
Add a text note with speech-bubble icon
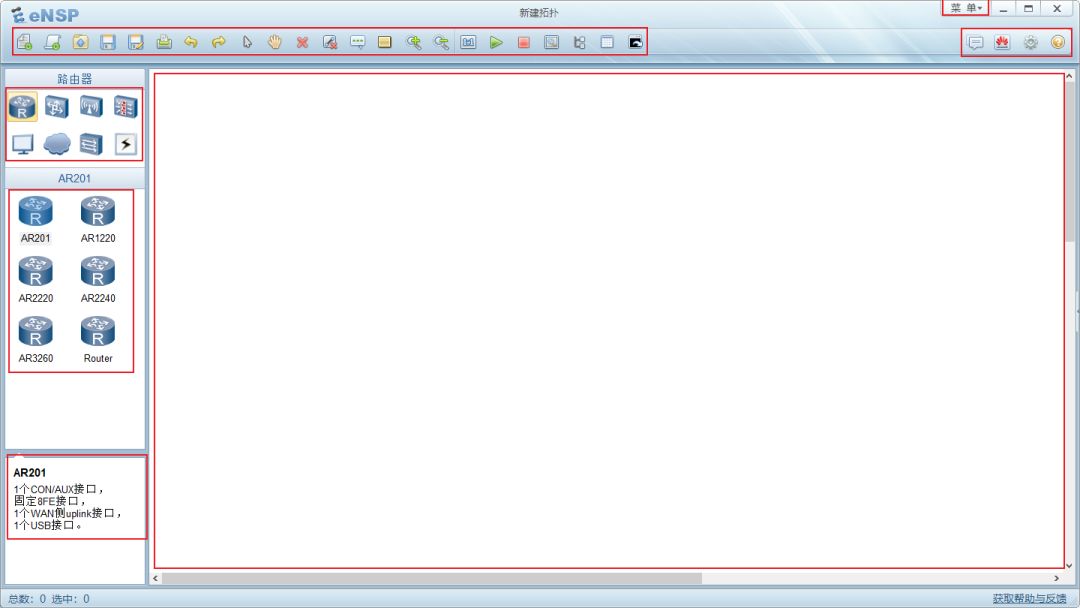coord(357,42)
